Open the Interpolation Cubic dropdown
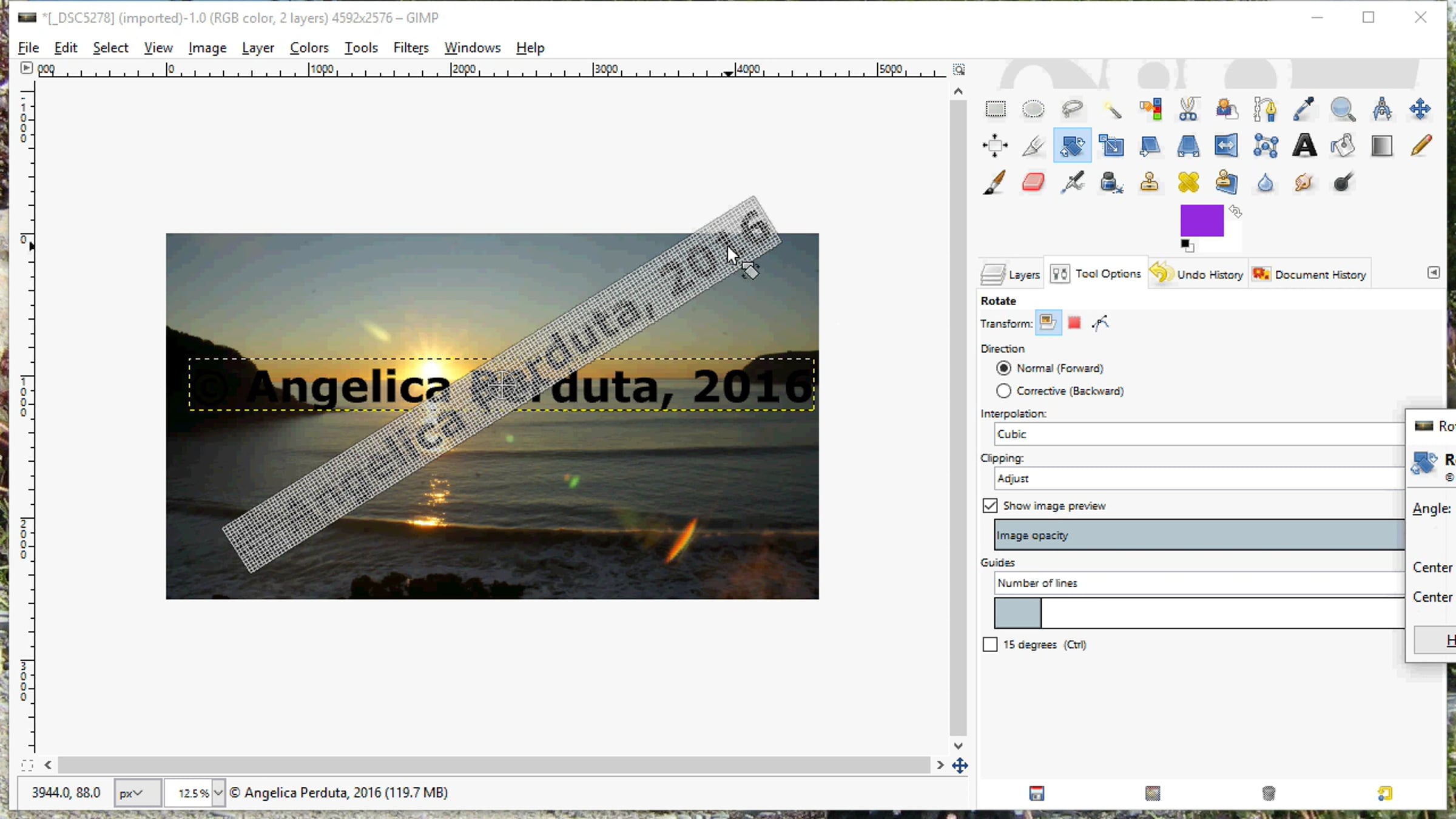Viewport: 1456px width, 819px height. tap(1199, 434)
